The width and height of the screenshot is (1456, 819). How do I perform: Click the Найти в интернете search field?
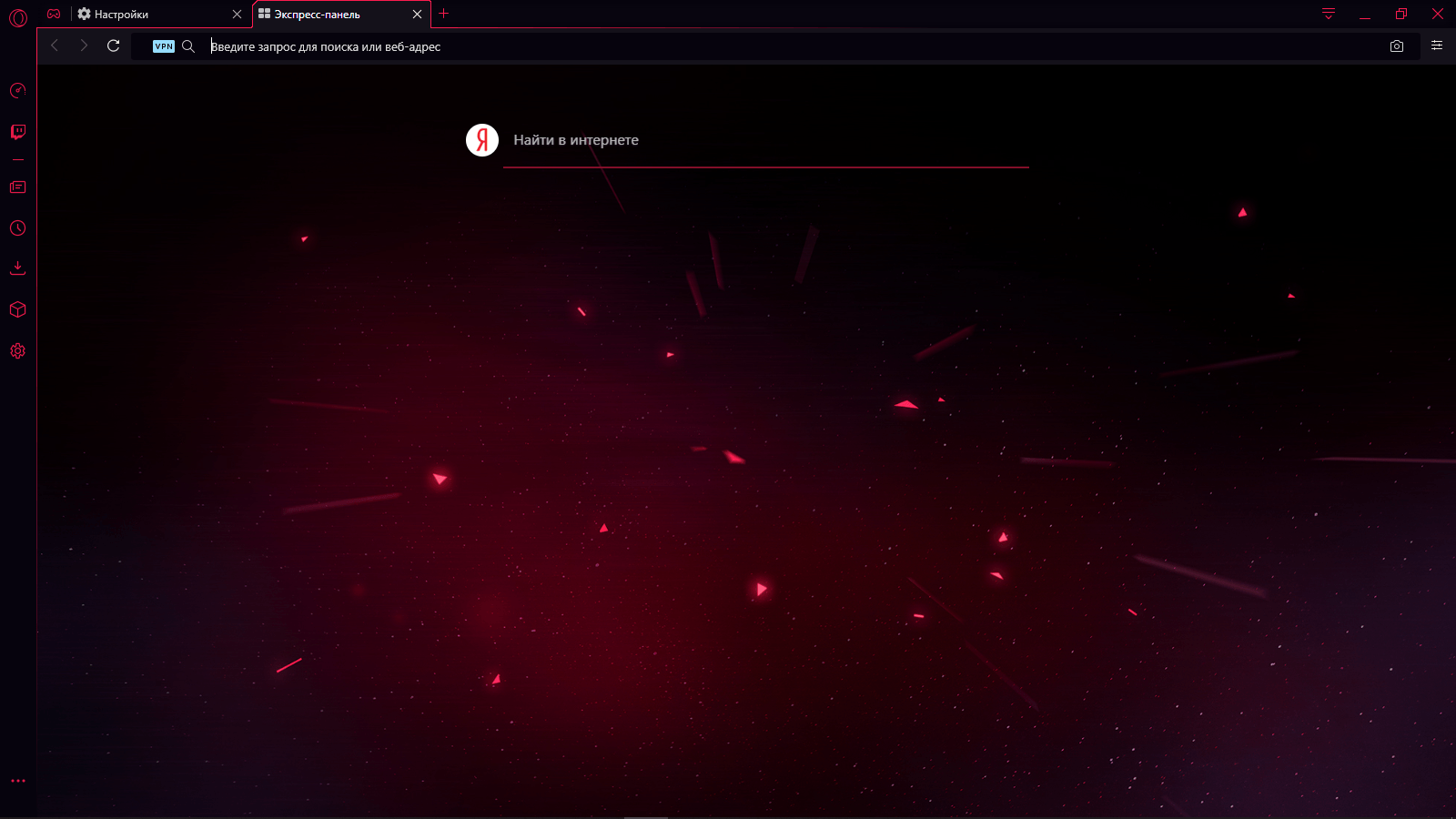(766, 141)
